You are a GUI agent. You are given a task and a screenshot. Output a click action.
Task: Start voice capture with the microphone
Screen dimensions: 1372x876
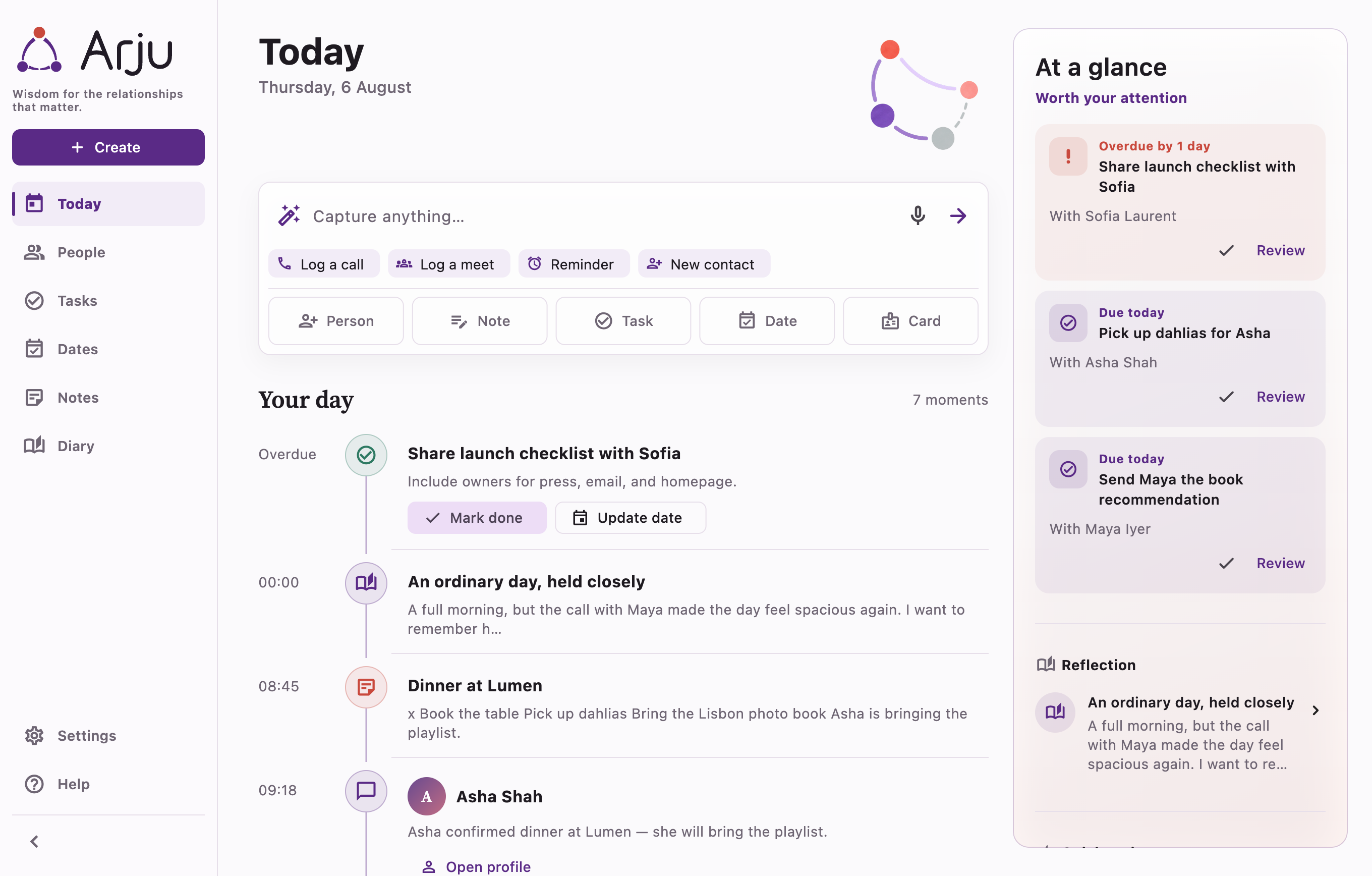(x=918, y=215)
